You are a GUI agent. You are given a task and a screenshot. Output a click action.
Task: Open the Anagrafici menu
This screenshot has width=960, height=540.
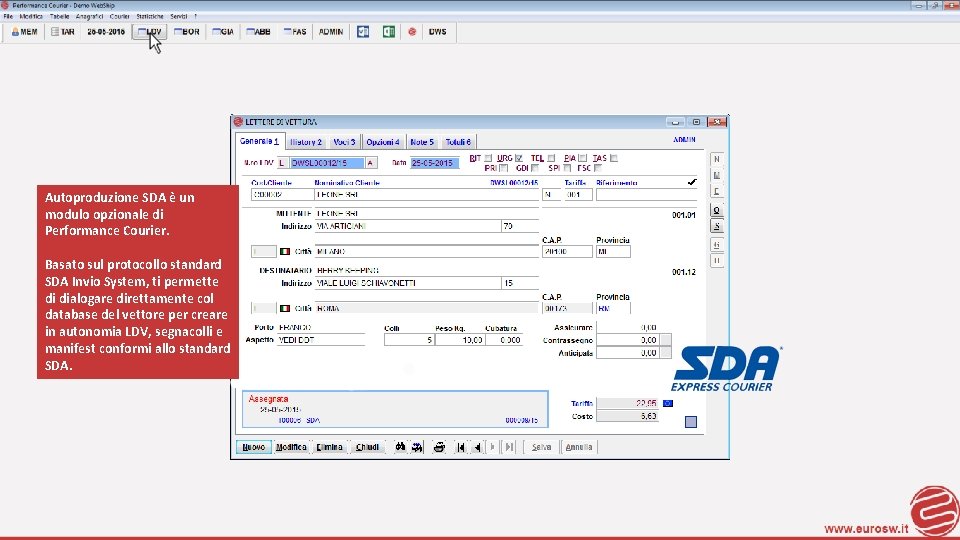[x=89, y=17]
